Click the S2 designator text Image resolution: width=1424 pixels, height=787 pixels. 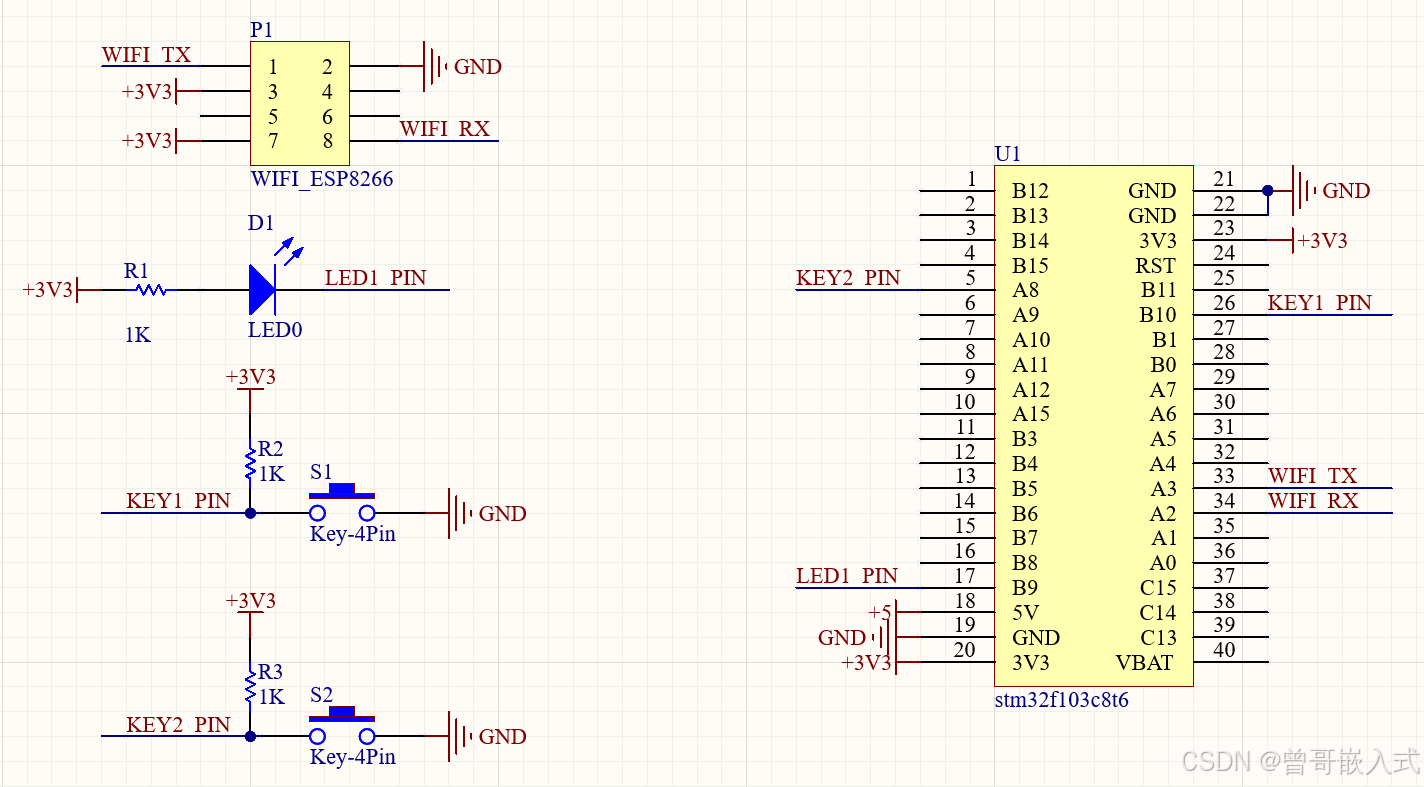coord(321,694)
